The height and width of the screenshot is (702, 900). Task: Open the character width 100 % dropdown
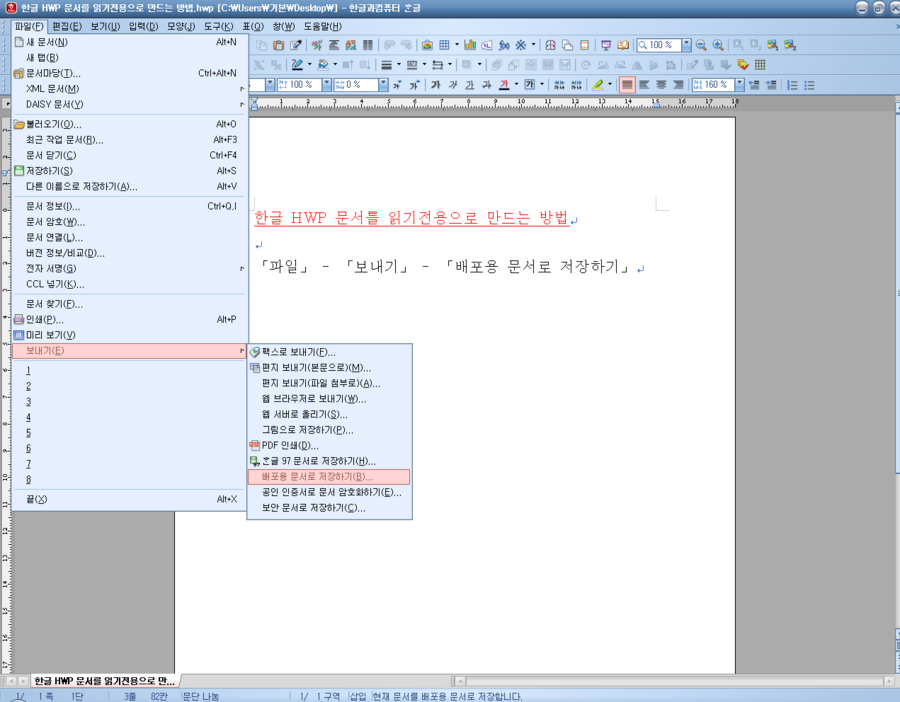[327, 85]
